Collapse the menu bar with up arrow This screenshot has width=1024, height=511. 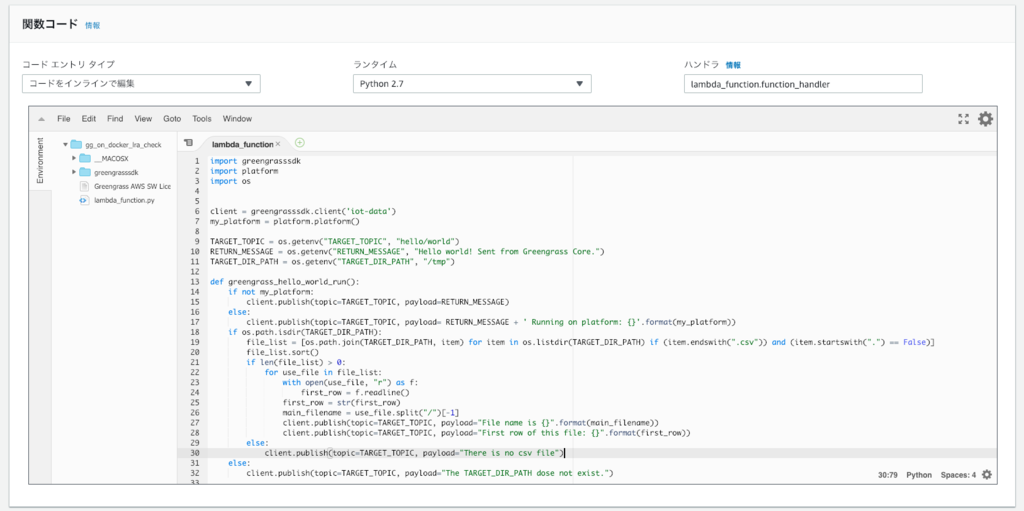coord(41,119)
